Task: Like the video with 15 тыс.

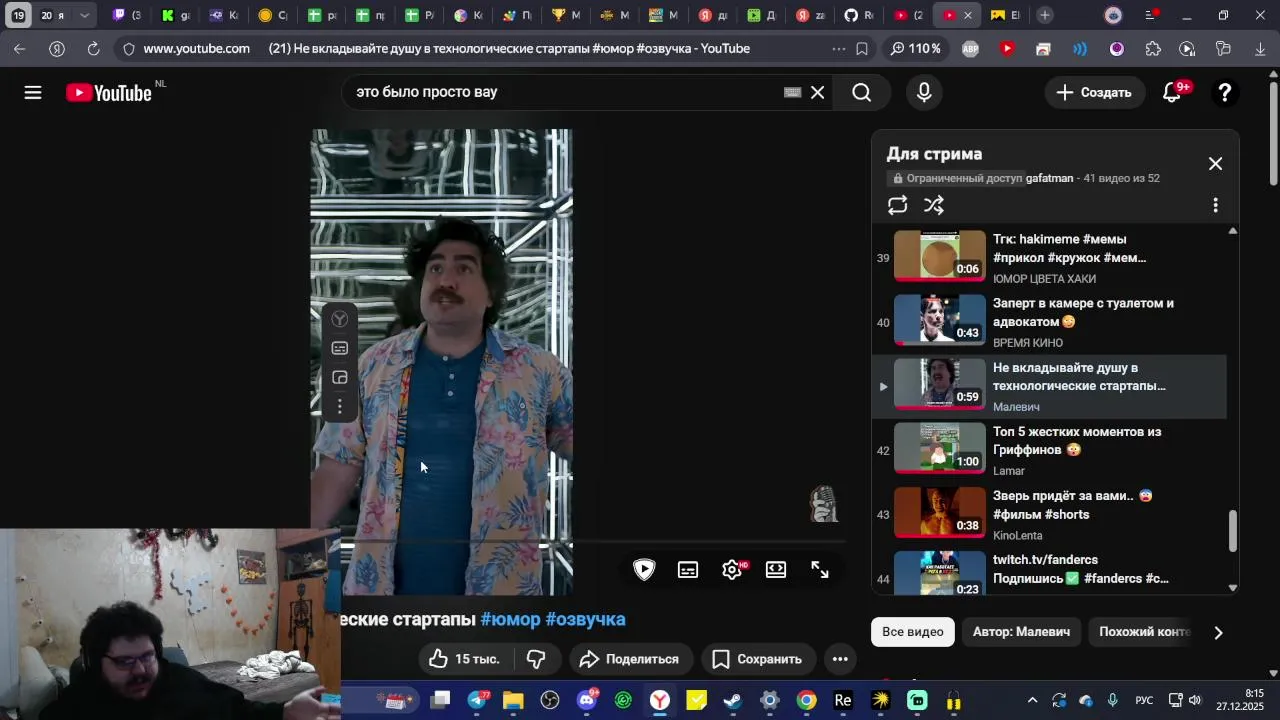Action: click(x=464, y=659)
